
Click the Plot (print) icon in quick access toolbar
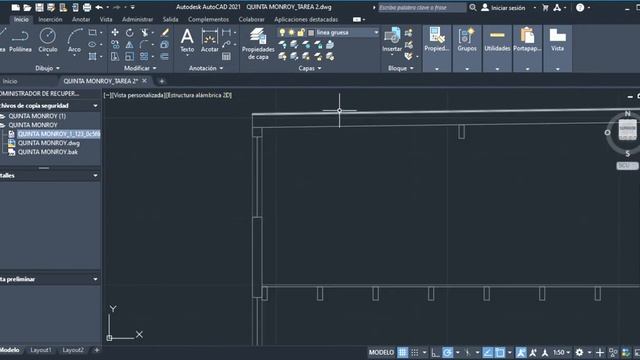point(87,7)
